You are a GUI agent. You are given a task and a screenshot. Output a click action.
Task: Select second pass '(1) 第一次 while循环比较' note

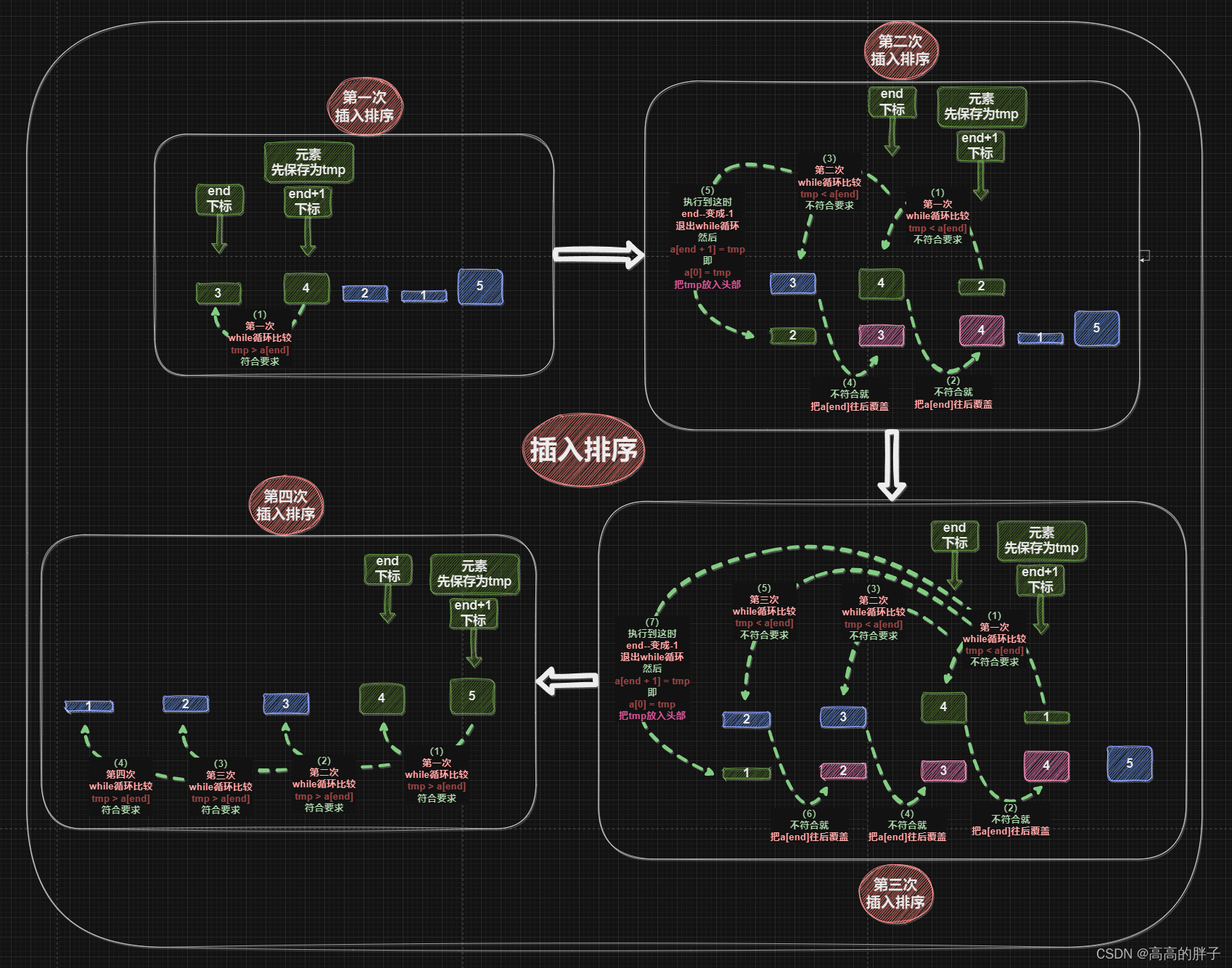point(937,216)
